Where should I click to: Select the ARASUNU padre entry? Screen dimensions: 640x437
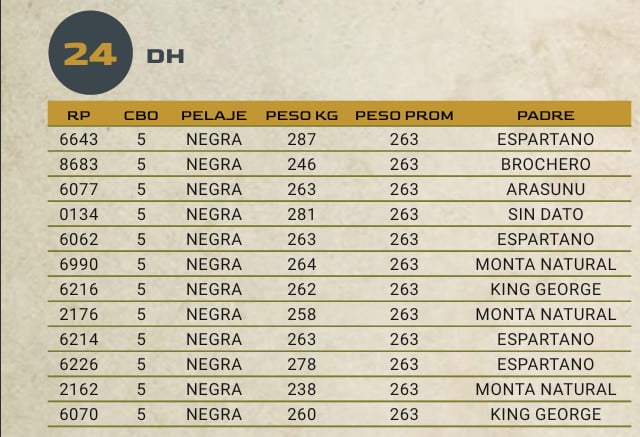546,189
